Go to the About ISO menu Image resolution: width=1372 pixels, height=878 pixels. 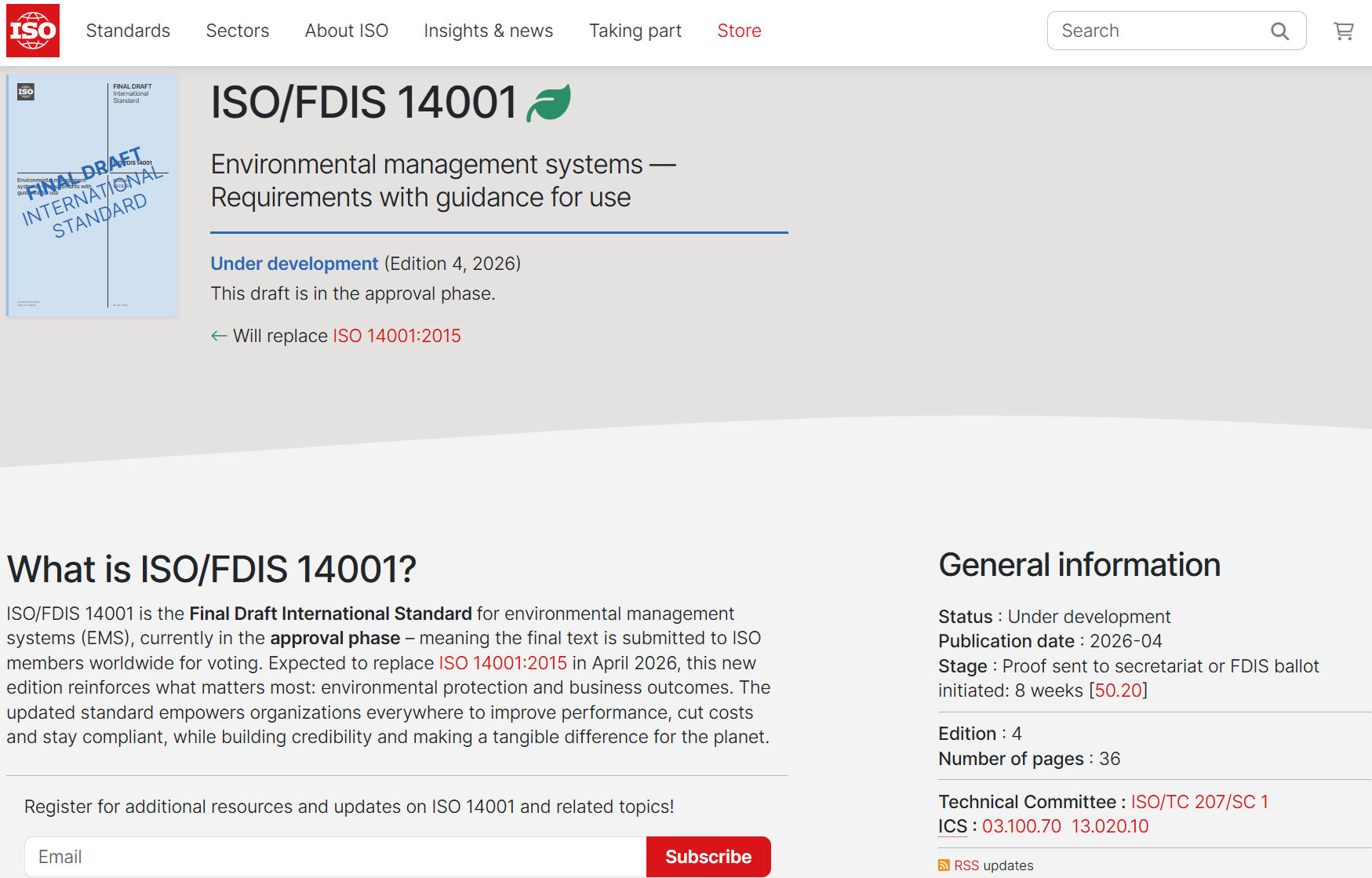point(346,31)
